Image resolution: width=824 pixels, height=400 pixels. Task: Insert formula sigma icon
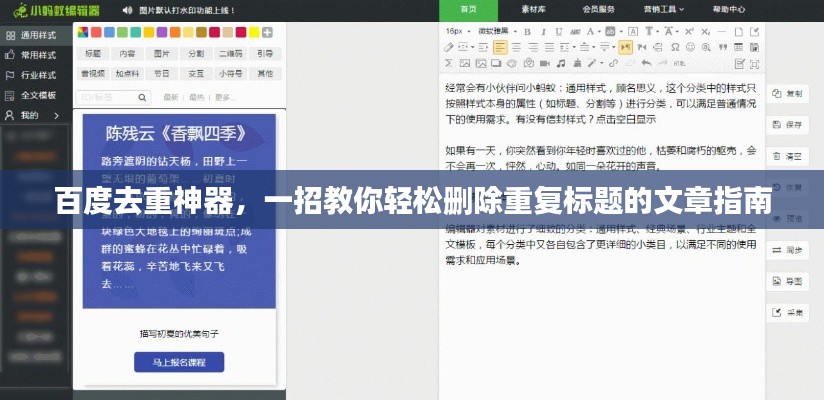pos(448,63)
